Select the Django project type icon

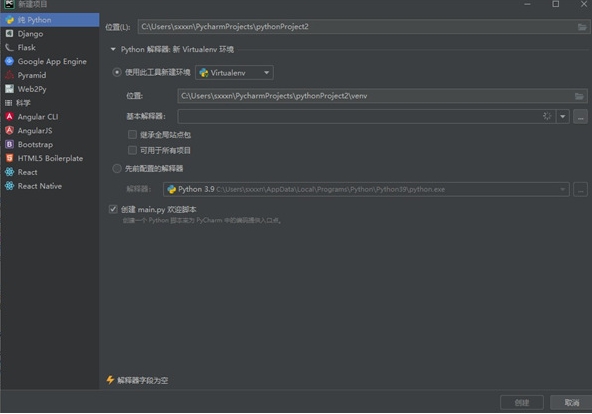pos(9,34)
